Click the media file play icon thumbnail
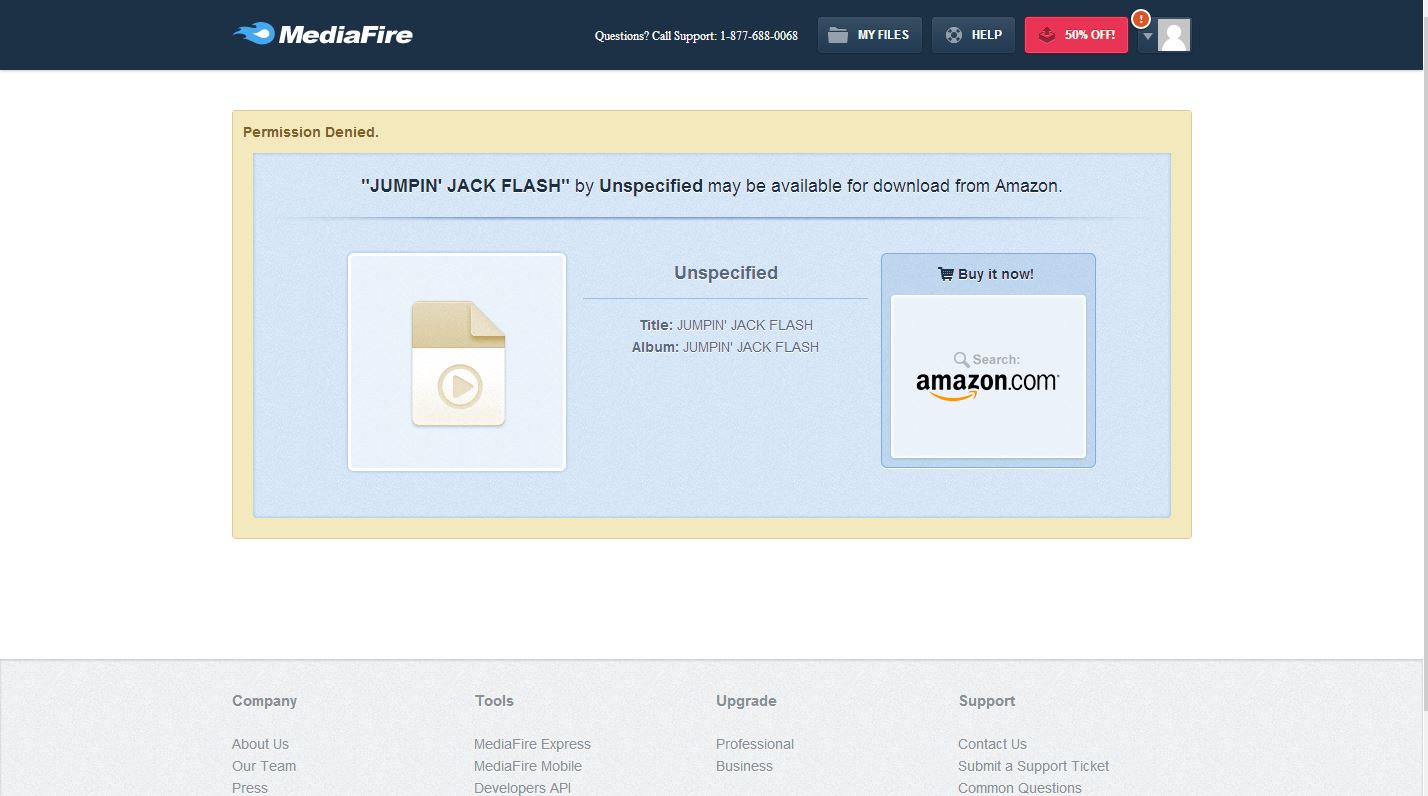 coord(458,363)
